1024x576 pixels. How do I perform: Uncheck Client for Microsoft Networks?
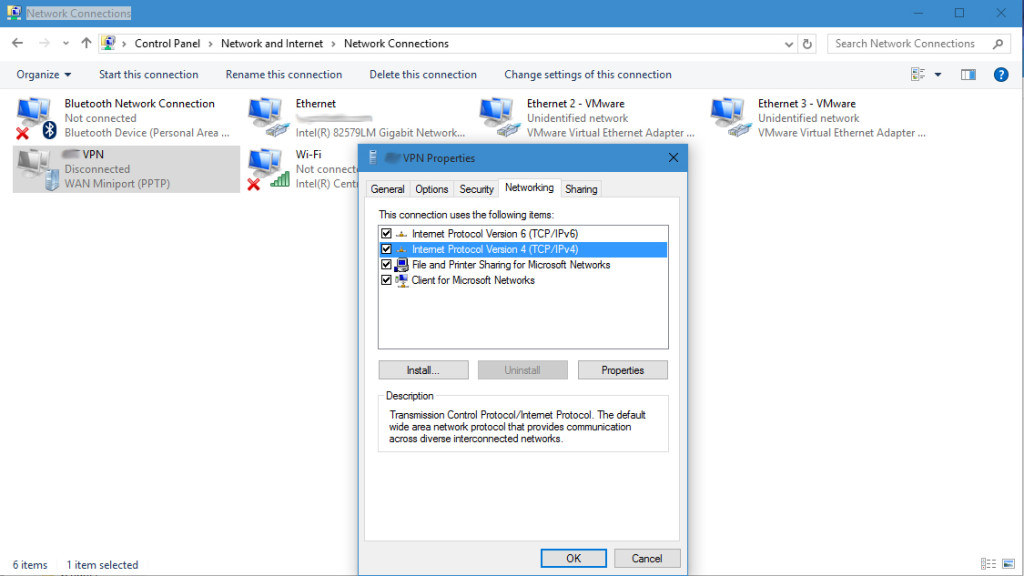386,280
